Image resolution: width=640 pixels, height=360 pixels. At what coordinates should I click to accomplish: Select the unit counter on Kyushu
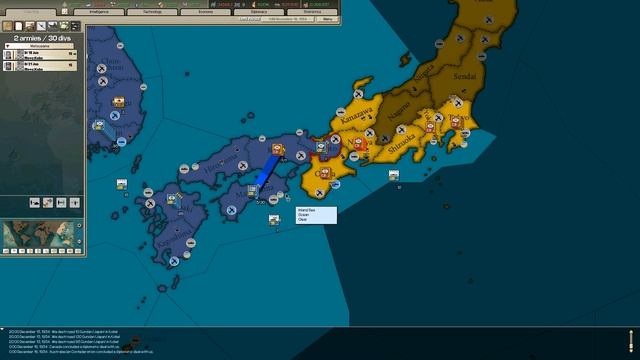tap(172, 199)
